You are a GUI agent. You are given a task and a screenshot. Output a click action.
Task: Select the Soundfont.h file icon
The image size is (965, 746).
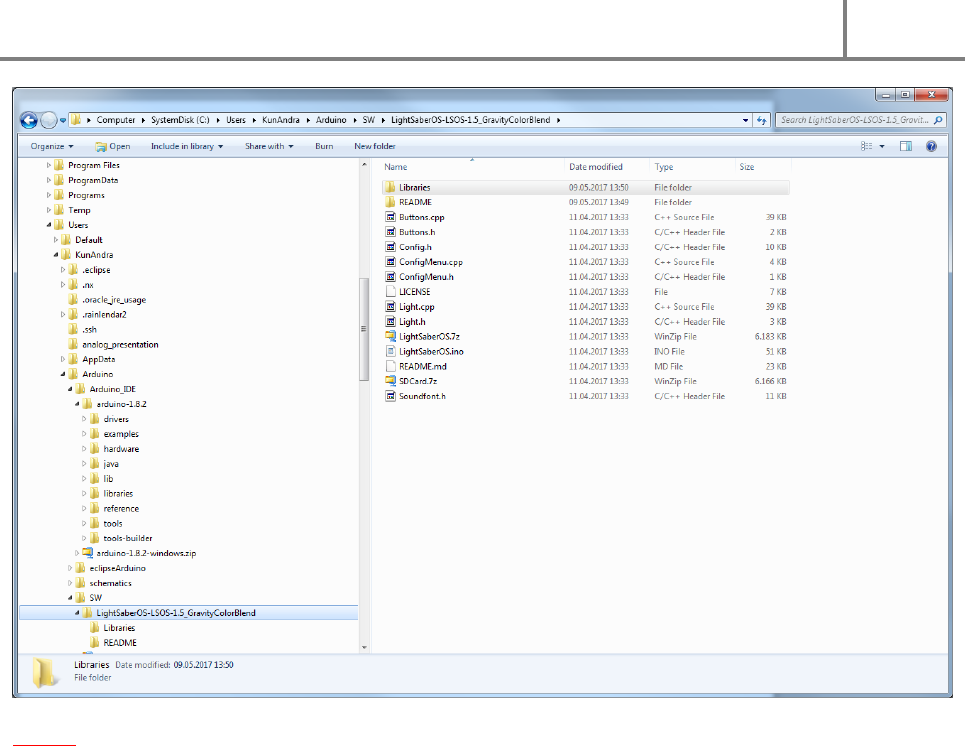click(x=390, y=396)
